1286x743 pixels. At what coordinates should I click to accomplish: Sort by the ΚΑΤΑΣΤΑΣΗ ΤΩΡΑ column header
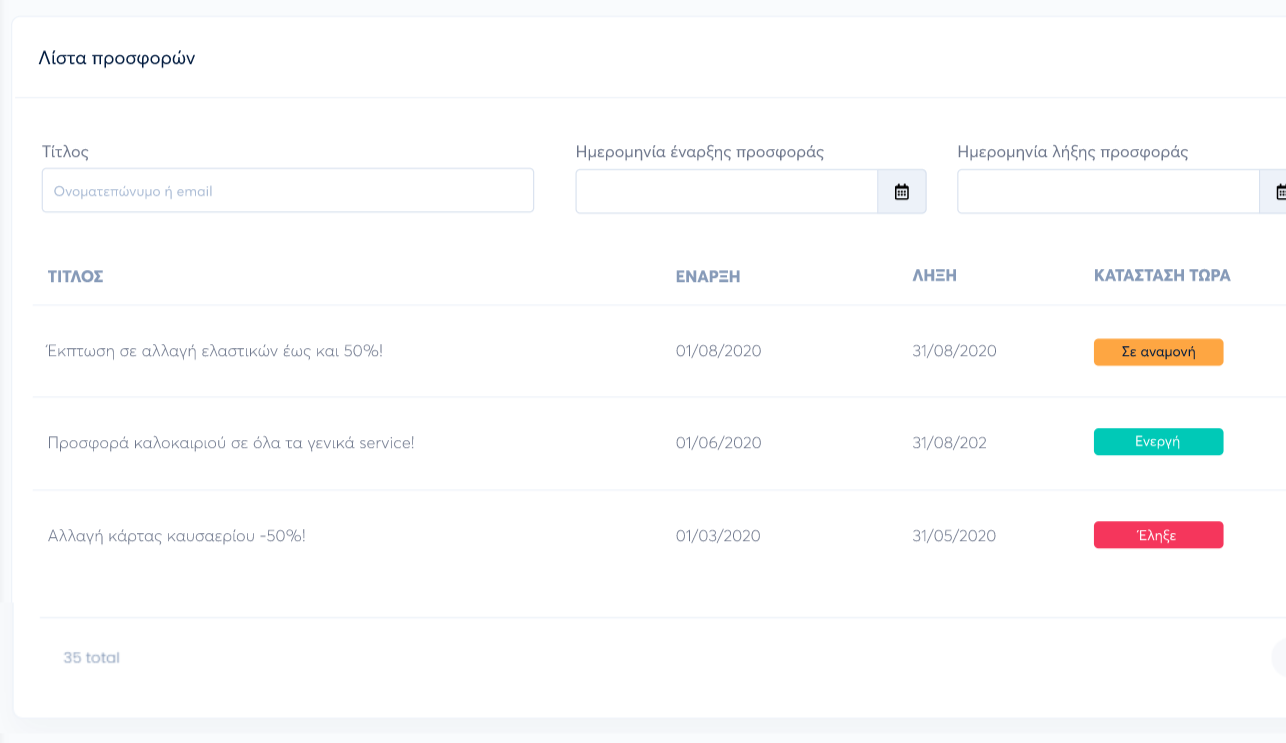point(1162,275)
